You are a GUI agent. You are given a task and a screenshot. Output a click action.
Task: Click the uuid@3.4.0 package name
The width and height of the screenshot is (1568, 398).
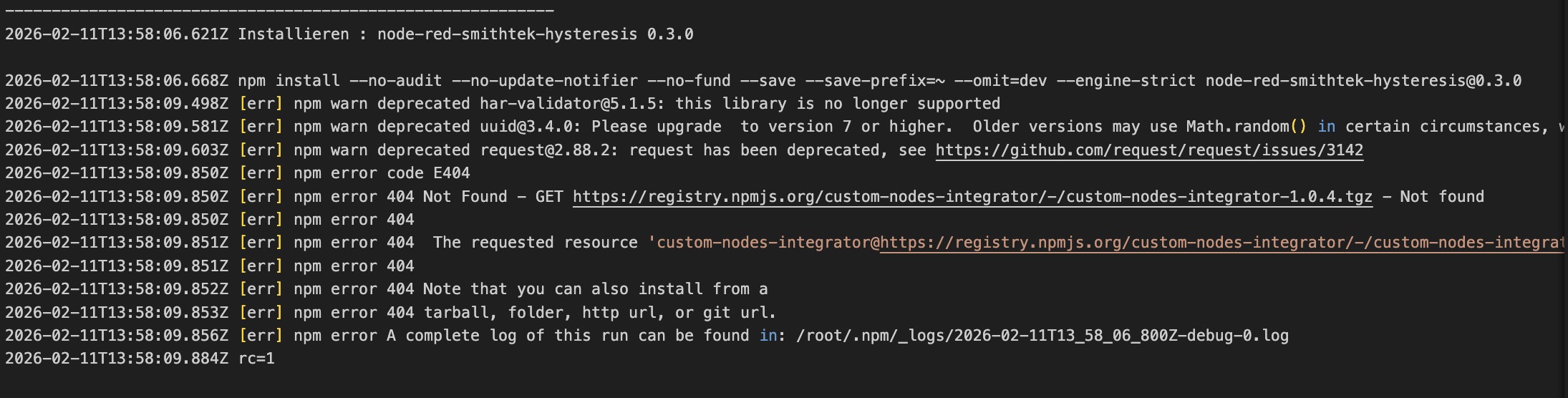526,127
